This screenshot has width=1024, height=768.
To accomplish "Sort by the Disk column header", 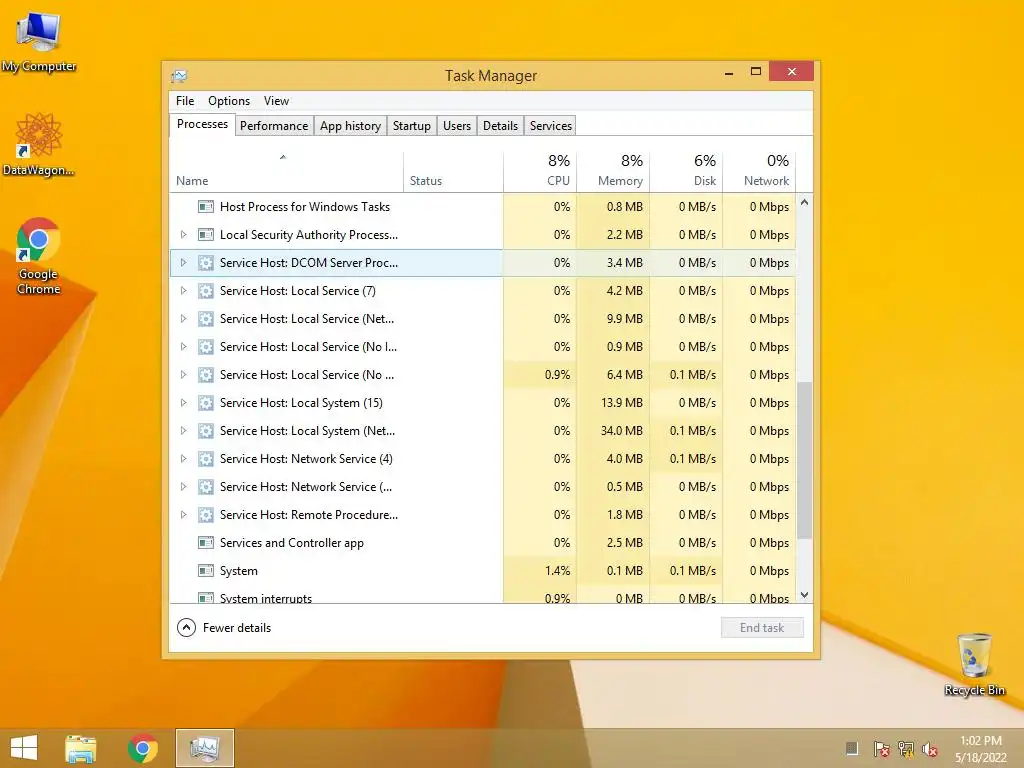I will pyautogui.click(x=686, y=171).
